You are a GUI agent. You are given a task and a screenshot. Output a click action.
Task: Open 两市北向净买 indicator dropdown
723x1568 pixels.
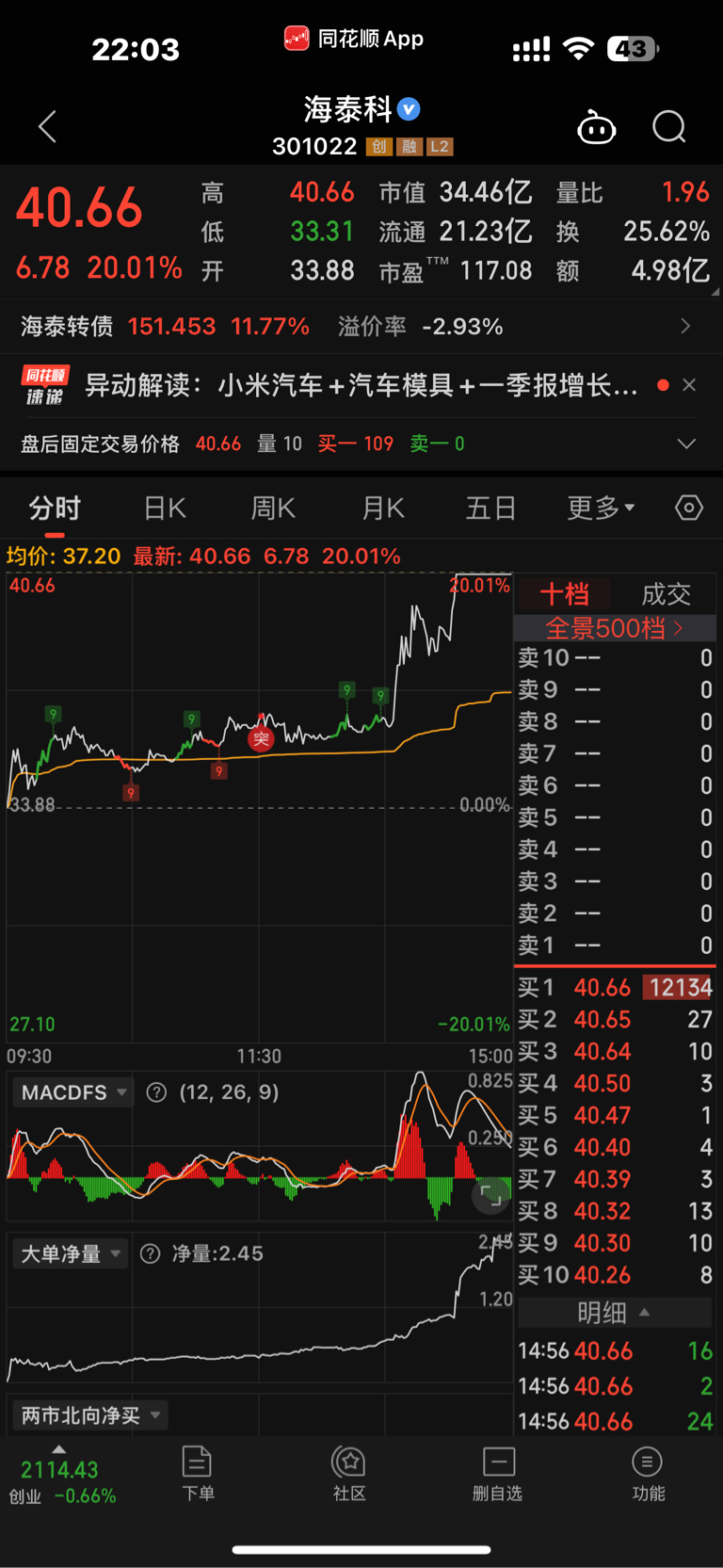click(x=90, y=1414)
